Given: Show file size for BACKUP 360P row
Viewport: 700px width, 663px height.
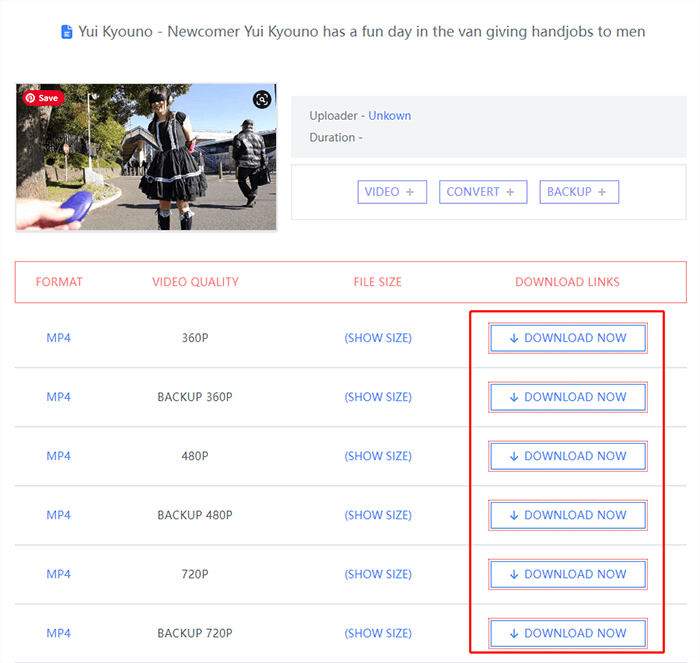Looking at the screenshot, I should pyautogui.click(x=378, y=397).
